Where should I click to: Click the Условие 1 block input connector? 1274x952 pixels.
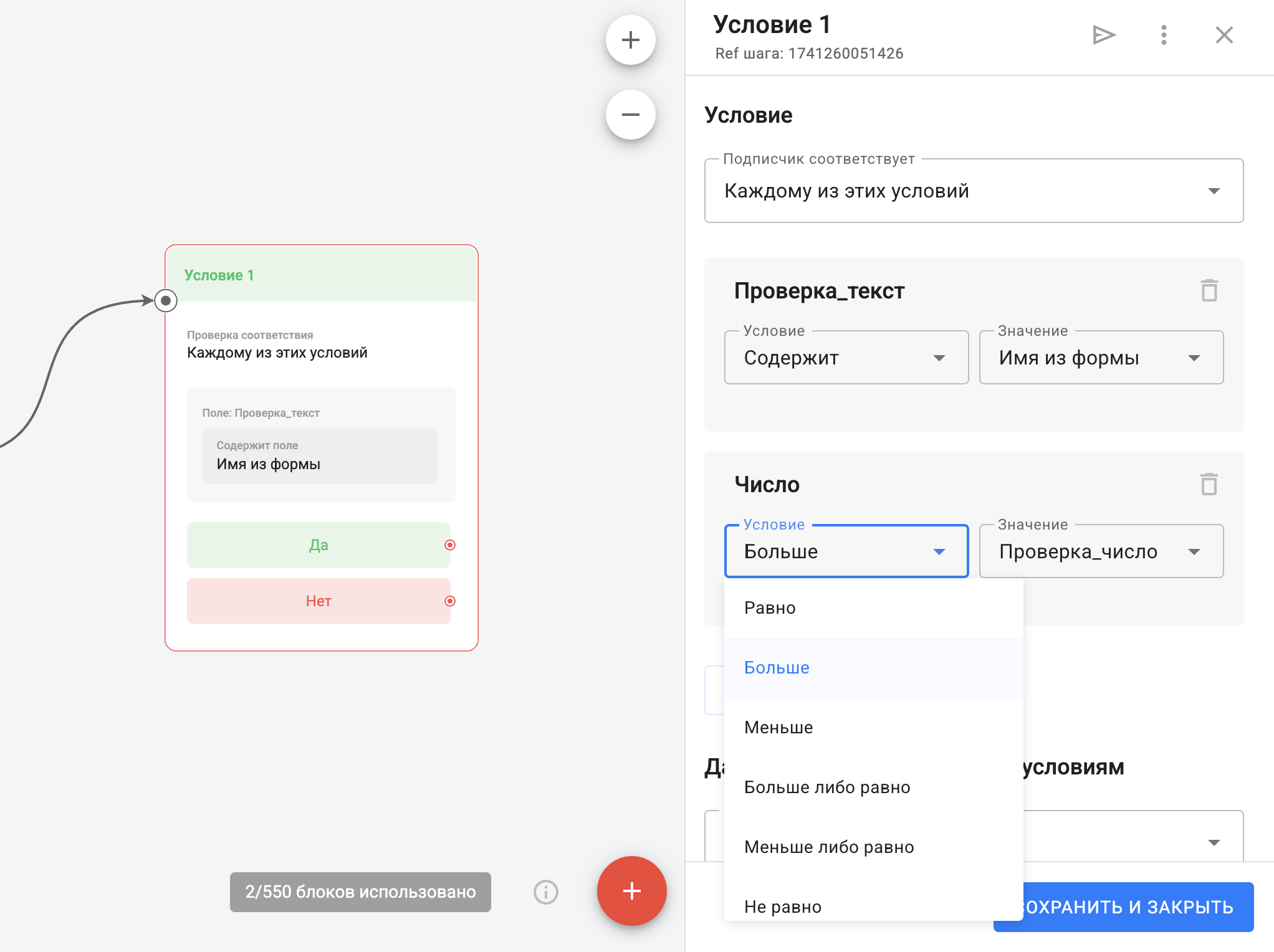pyautogui.click(x=166, y=301)
